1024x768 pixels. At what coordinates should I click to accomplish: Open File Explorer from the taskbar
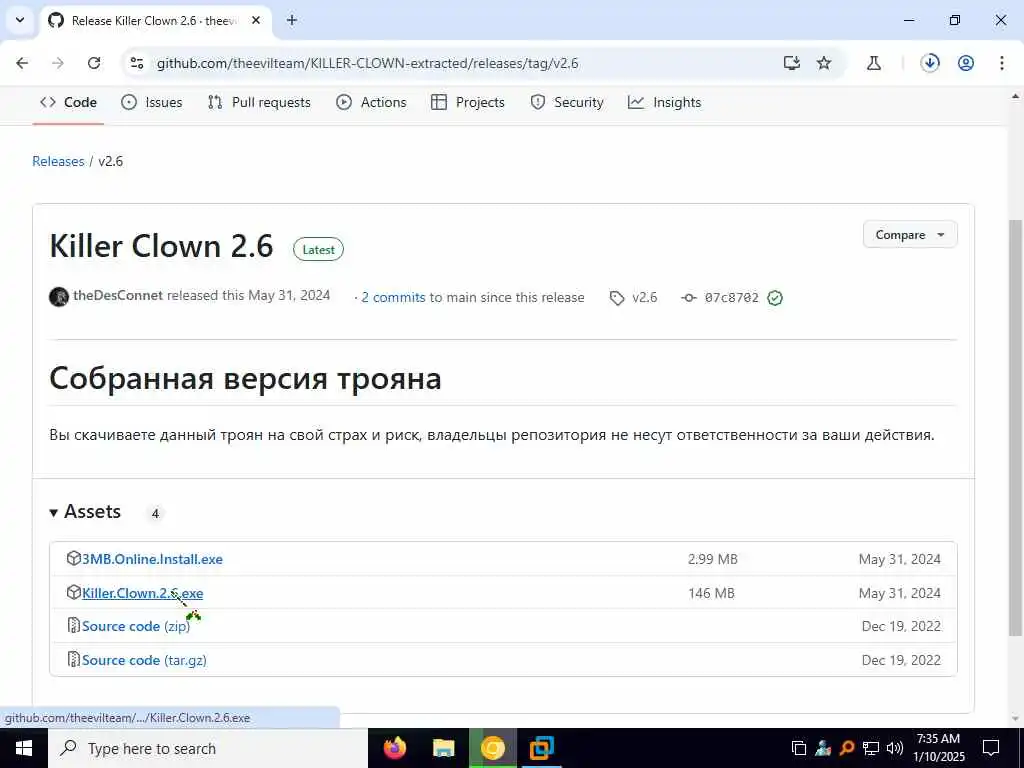tap(444, 748)
